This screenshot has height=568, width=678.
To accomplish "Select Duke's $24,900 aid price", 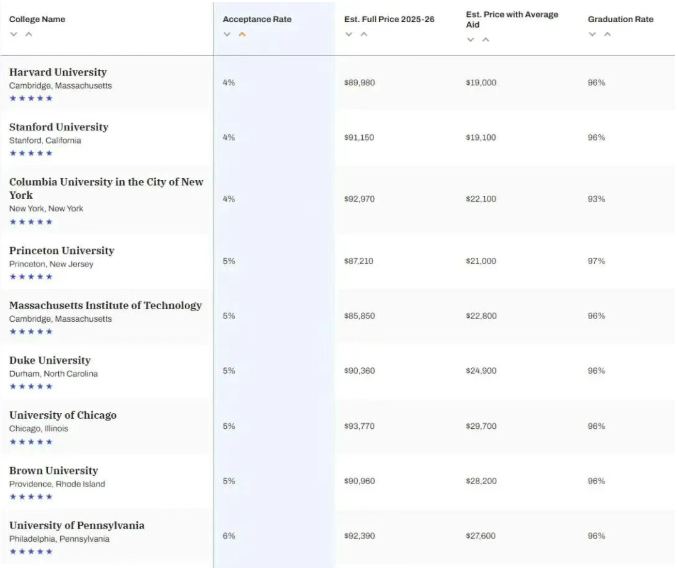I will (481, 371).
